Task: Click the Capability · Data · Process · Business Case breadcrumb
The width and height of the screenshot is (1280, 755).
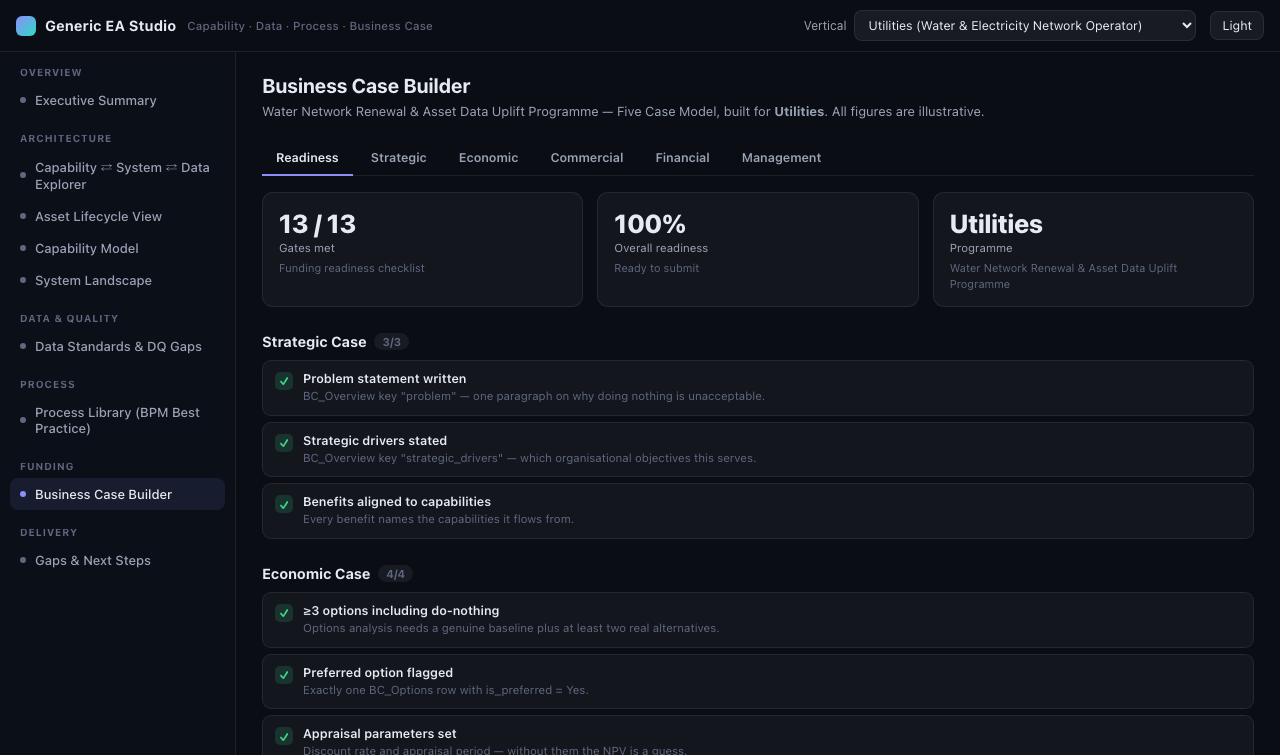Action: (x=310, y=26)
